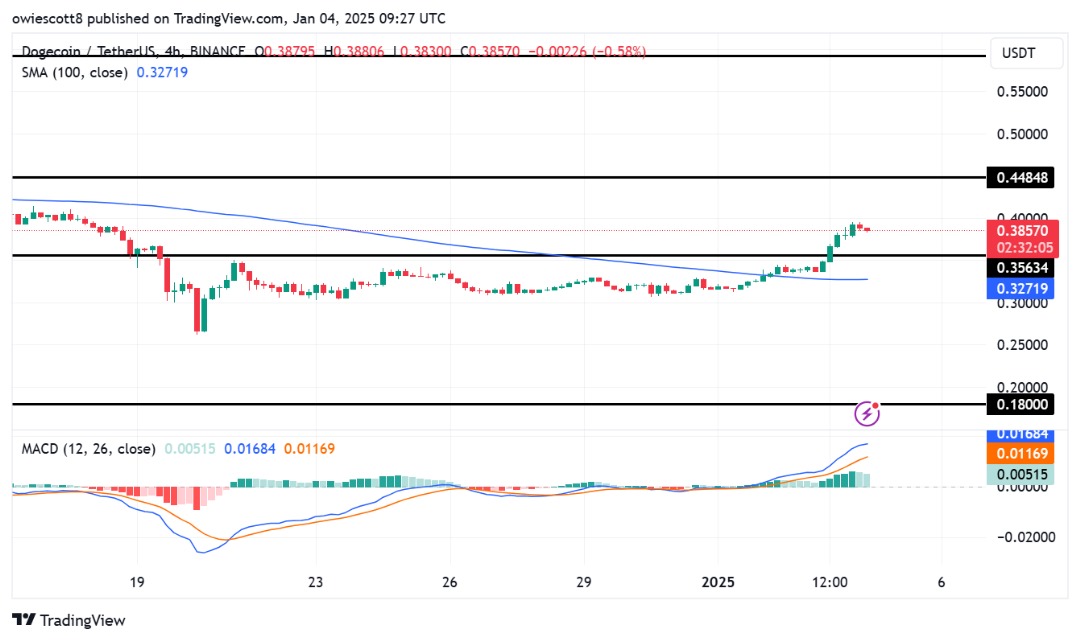Click the red 0.38570 current price label
The image size is (1080, 641).
1023,230
